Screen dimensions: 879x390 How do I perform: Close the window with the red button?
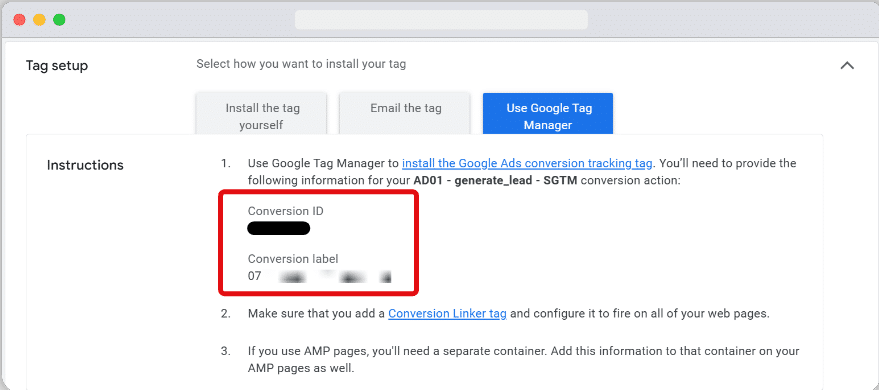[x=20, y=20]
